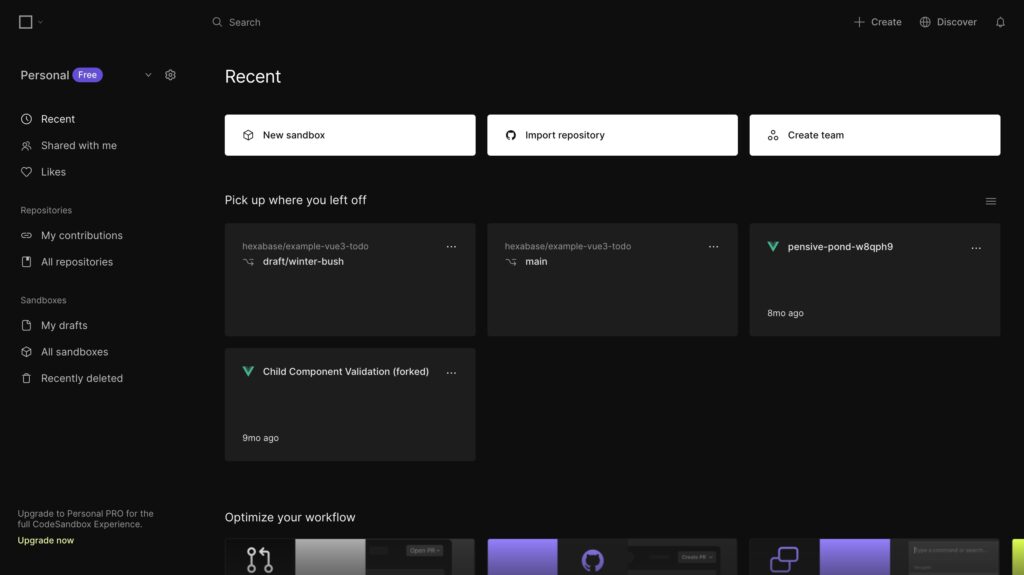Open the Discover globe link
The width and height of the screenshot is (1024, 575).
click(x=948, y=22)
